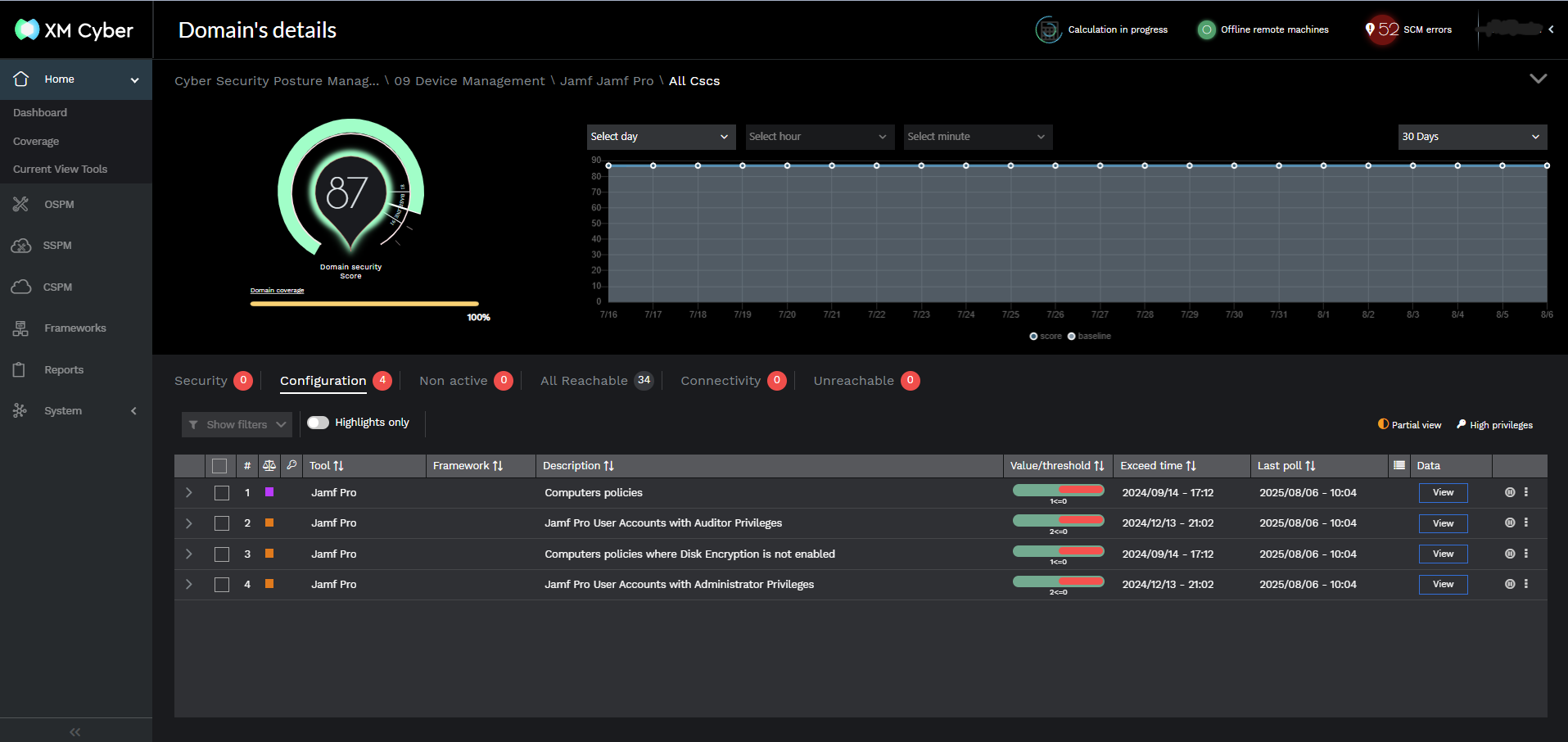Click the 09 Device Management breadcrumb
This screenshot has width=1568, height=742.
(x=469, y=81)
